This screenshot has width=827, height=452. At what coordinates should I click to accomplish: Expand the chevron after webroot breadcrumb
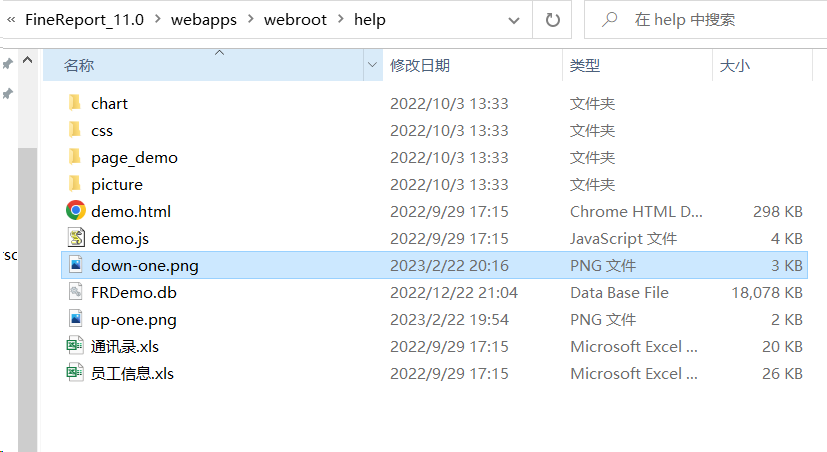341,20
